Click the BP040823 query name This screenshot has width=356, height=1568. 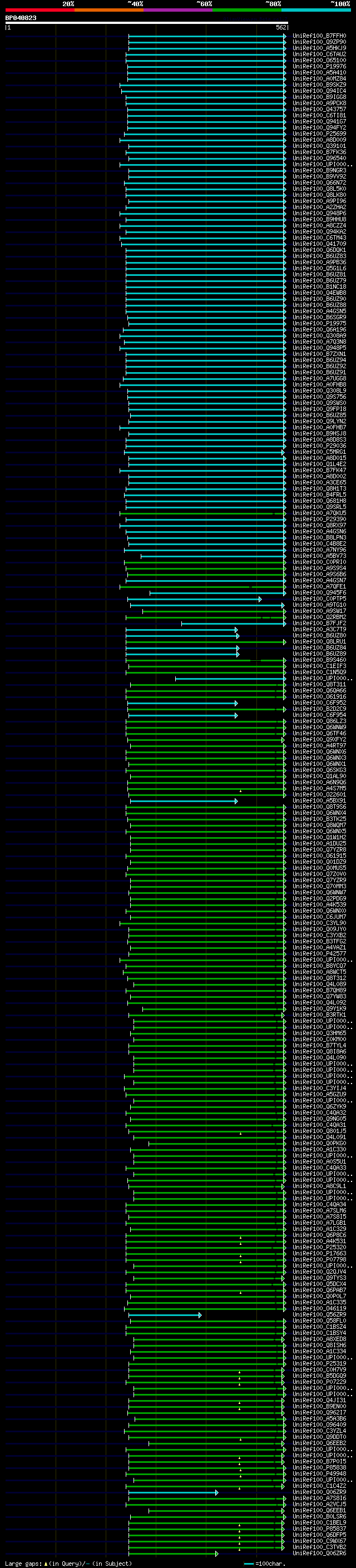pos(21,18)
